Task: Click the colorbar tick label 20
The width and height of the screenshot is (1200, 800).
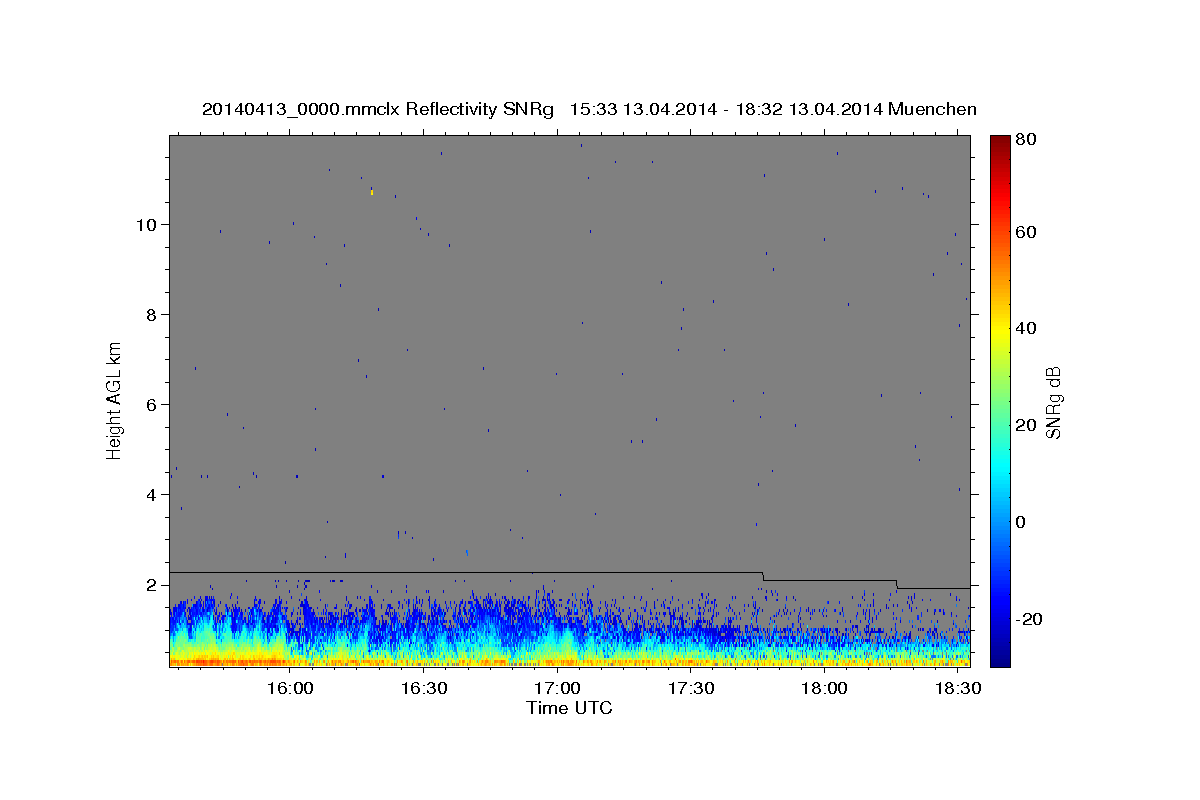Action: [x=1026, y=425]
